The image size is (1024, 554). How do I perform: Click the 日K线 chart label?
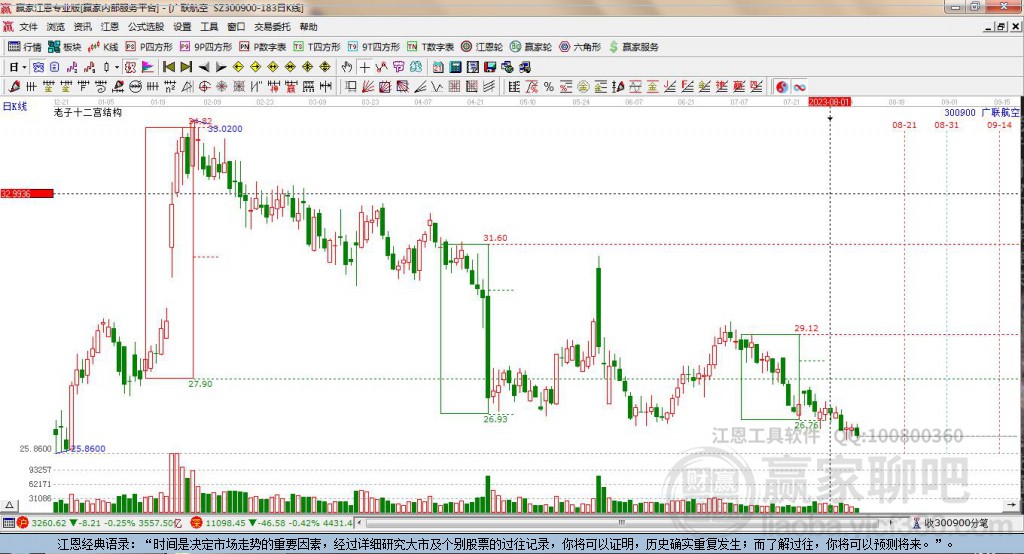point(15,106)
